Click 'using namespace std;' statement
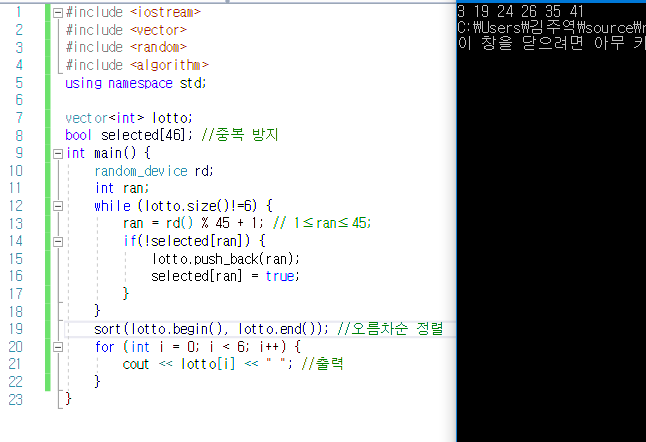Viewport: 646px width, 442px height. (x=136, y=83)
